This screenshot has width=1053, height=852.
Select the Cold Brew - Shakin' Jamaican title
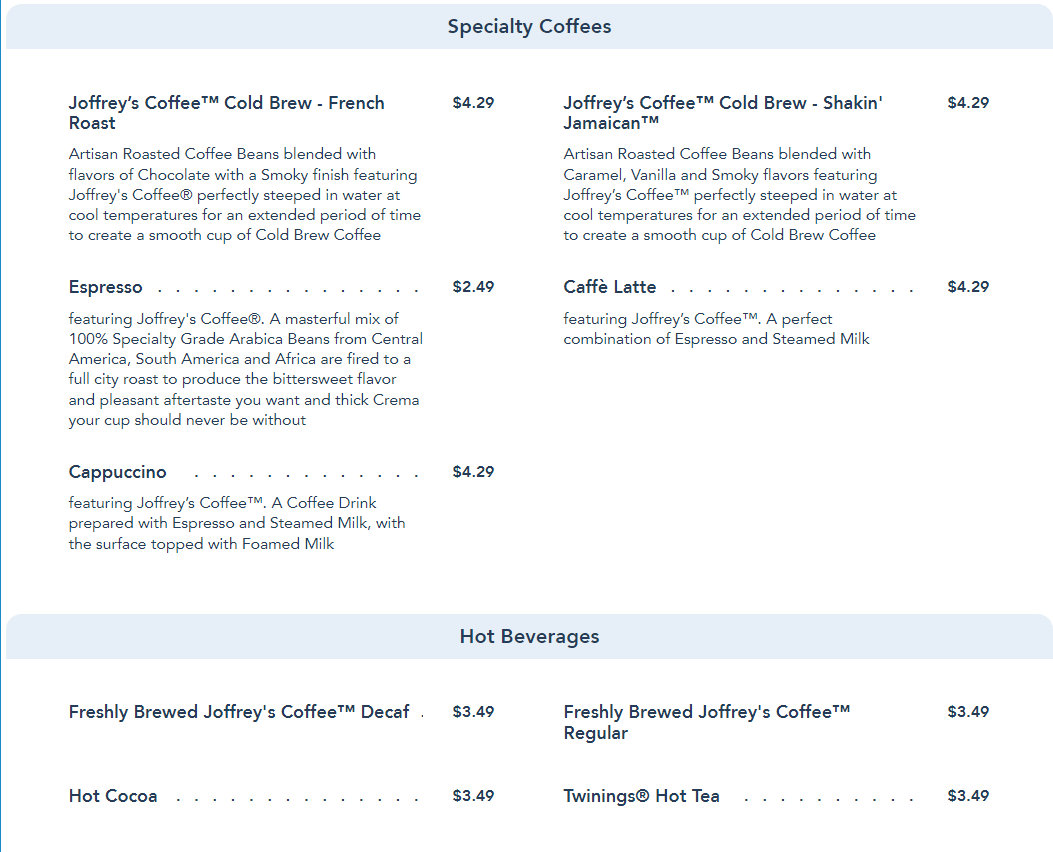(x=722, y=113)
